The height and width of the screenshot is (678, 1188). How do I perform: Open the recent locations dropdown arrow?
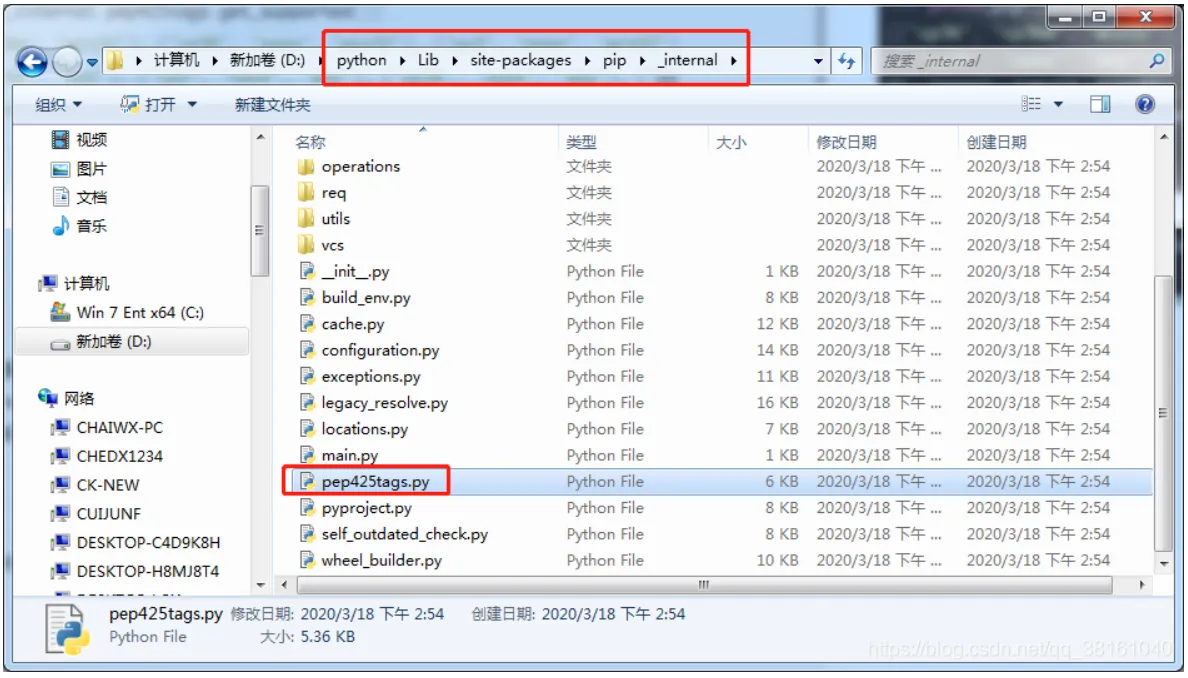[x=92, y=62]
